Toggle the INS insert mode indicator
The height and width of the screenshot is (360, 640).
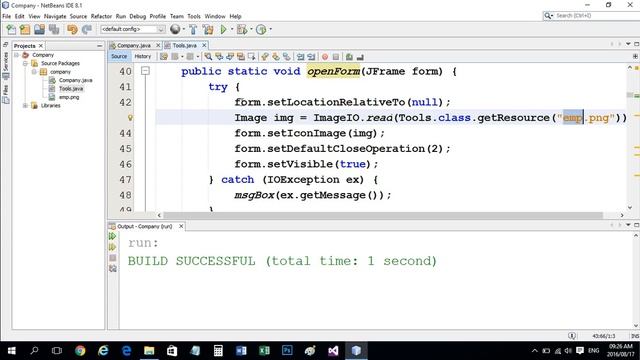[635, 336]
